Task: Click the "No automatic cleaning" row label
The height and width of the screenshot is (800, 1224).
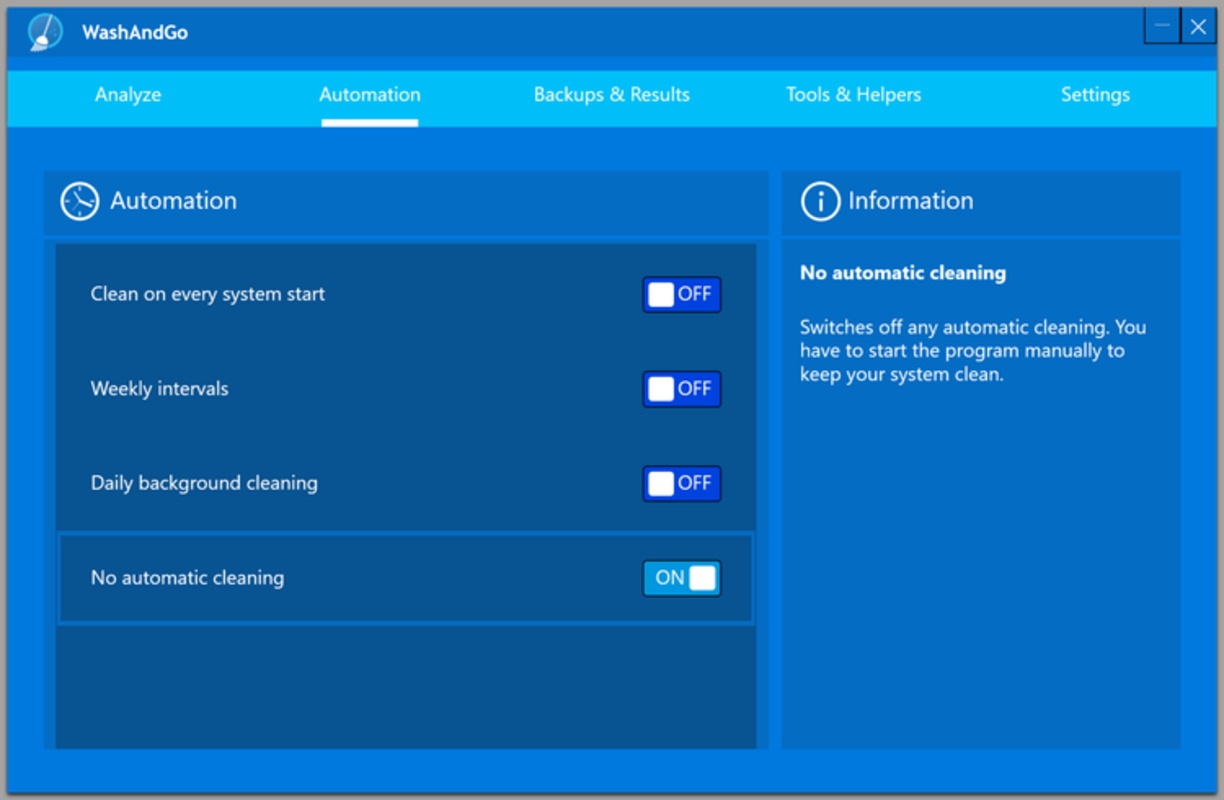Action: point(187,578)
